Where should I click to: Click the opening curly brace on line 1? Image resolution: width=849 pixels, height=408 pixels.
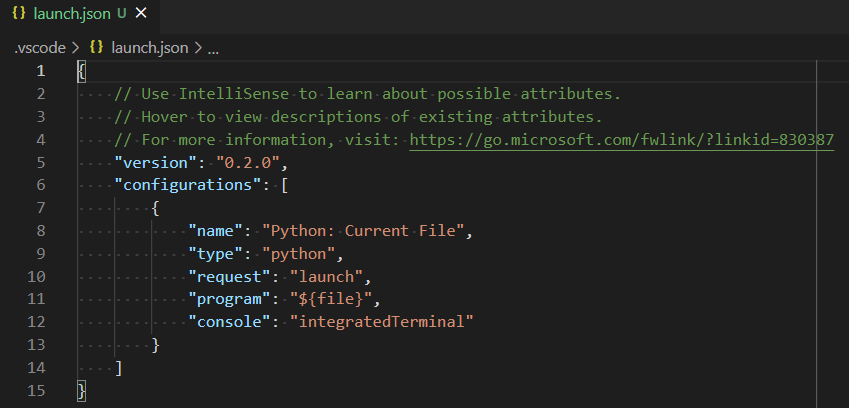click(x=82, y=71)
